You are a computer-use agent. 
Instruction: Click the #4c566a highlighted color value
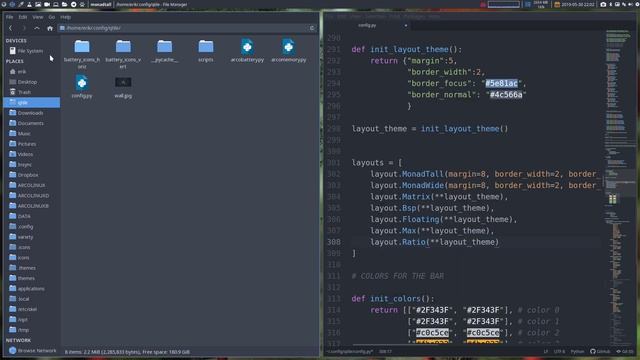coord(506,95)
